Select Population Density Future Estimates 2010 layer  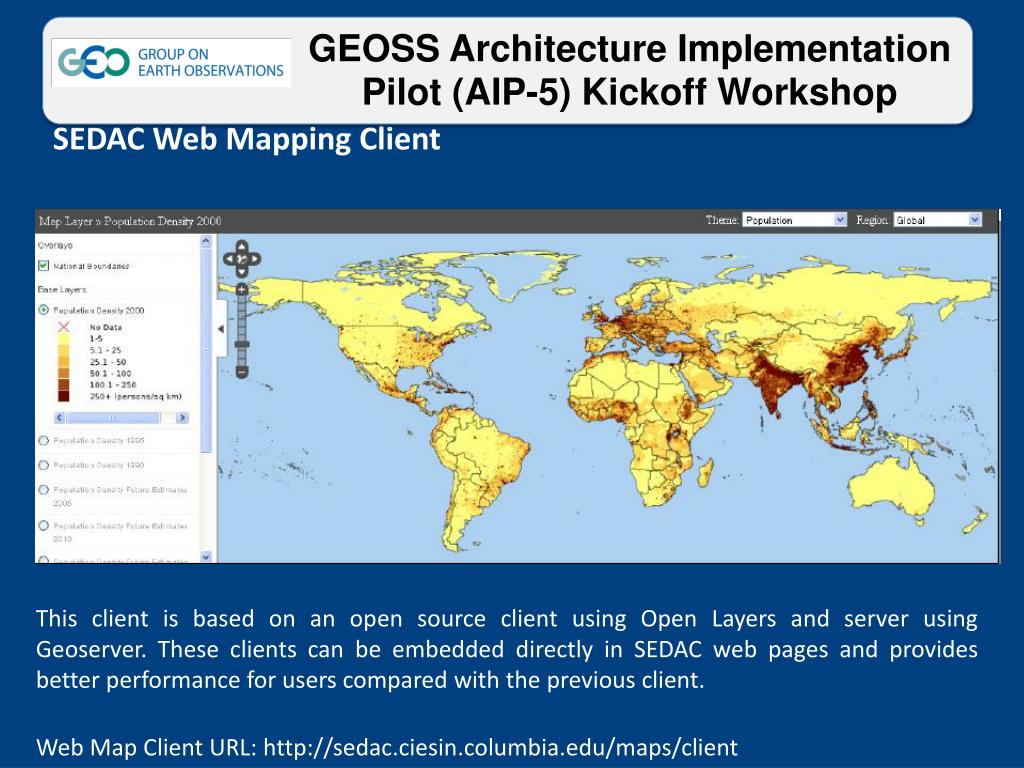click(44, 525)
